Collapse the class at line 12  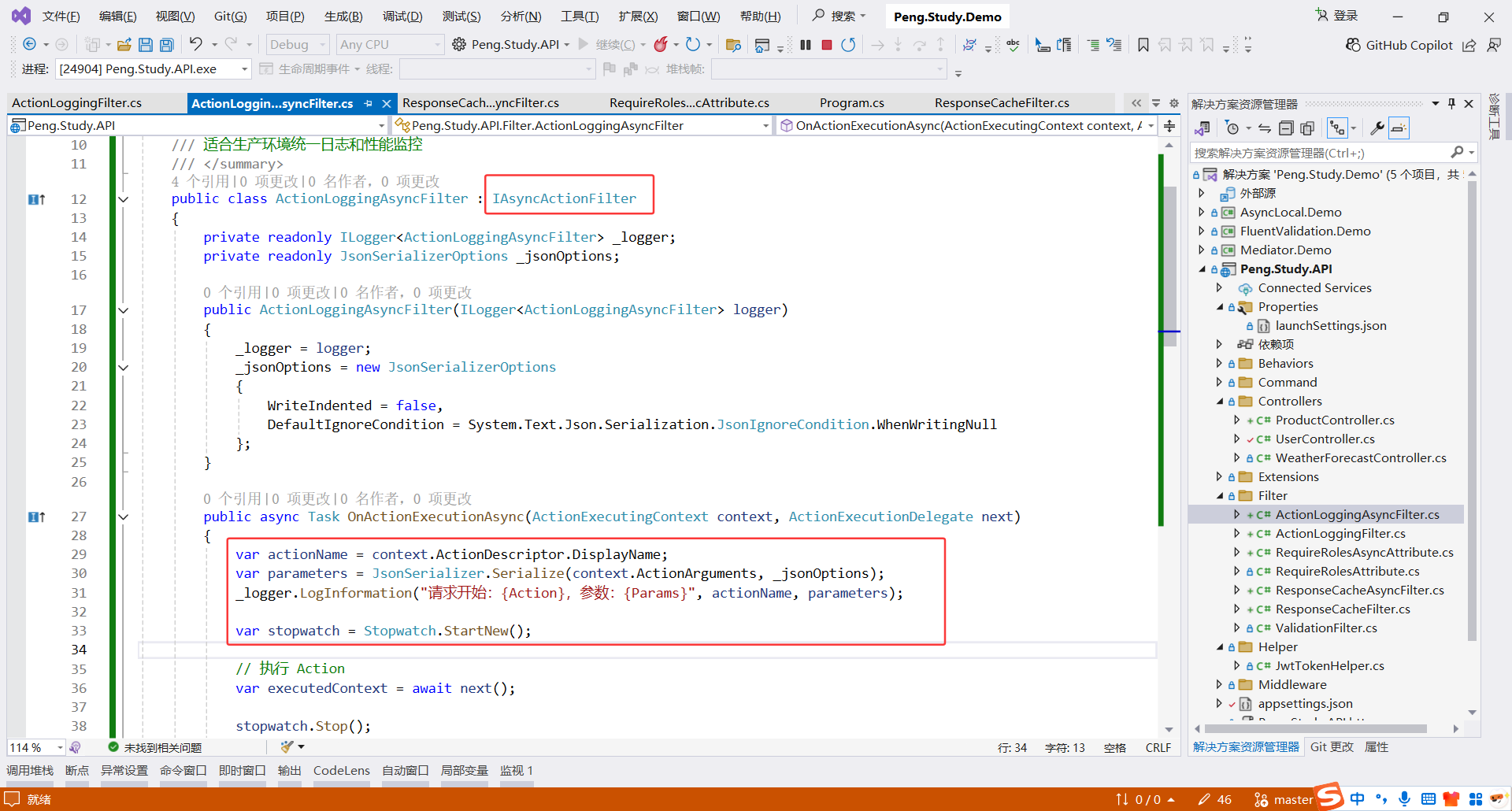pos(124,199)
